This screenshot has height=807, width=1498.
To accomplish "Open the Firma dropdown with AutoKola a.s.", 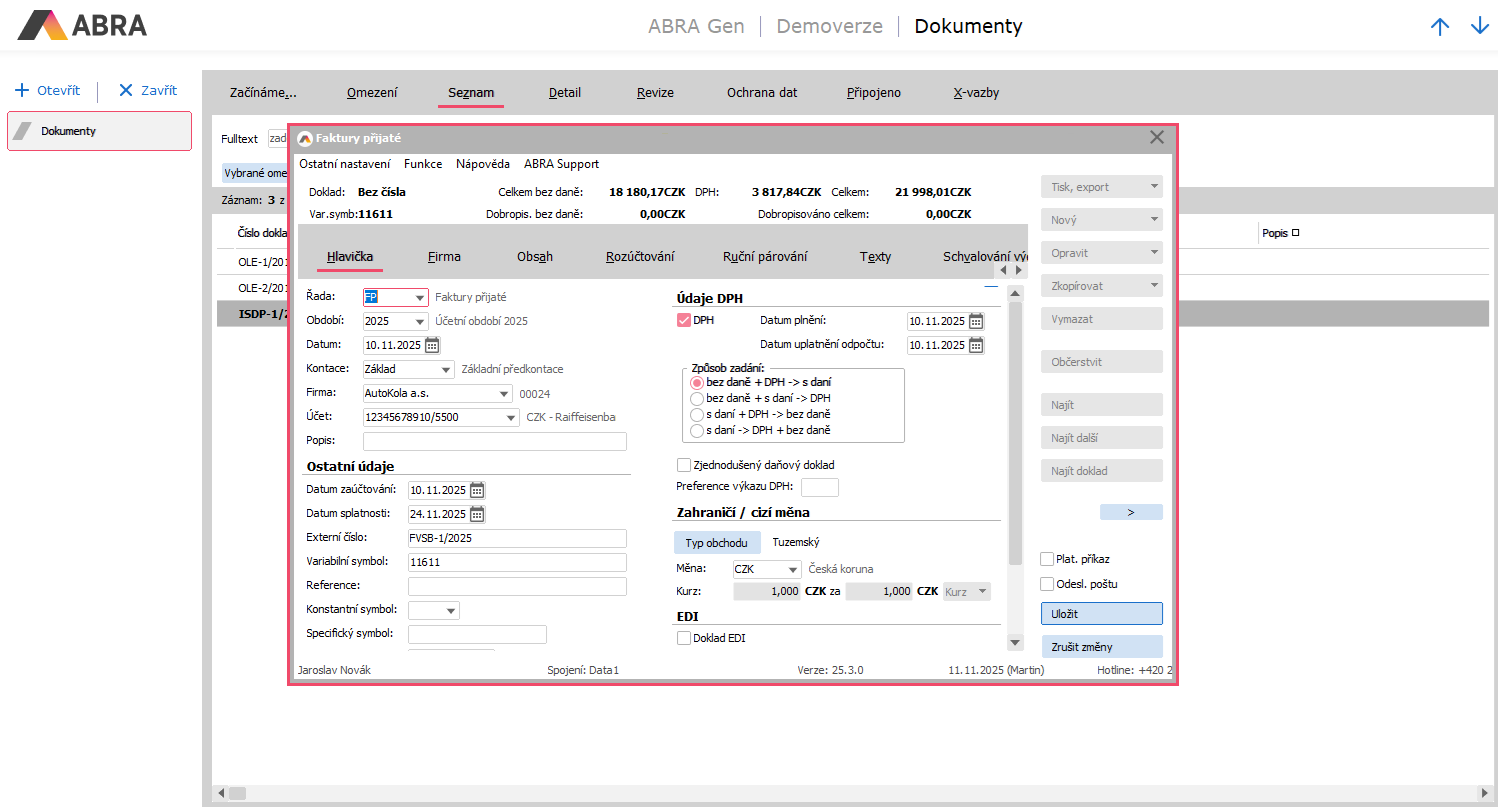I will click(503, 394).
